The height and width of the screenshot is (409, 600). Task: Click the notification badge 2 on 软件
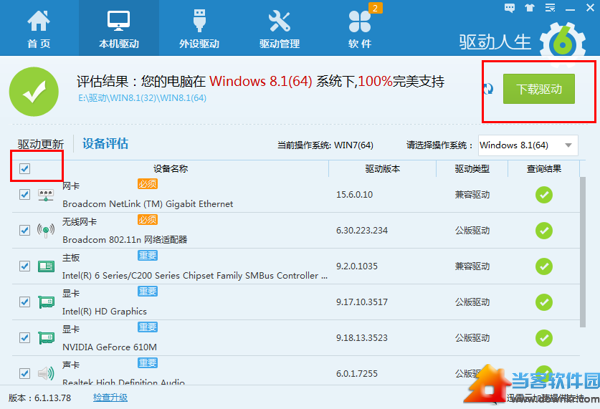click(375, 8)
